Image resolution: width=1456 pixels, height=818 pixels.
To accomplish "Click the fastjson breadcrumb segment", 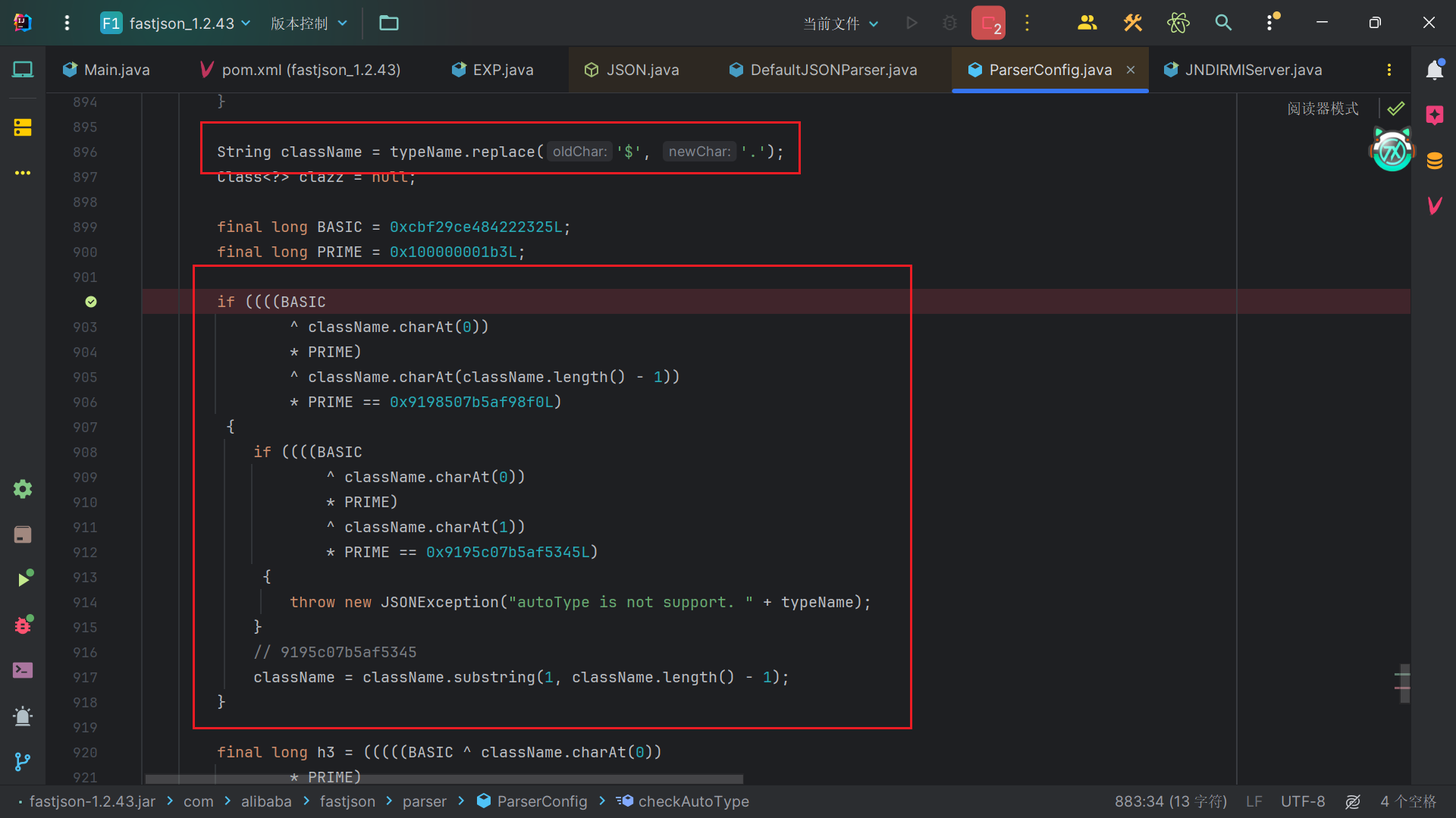I will click(347, 801).
